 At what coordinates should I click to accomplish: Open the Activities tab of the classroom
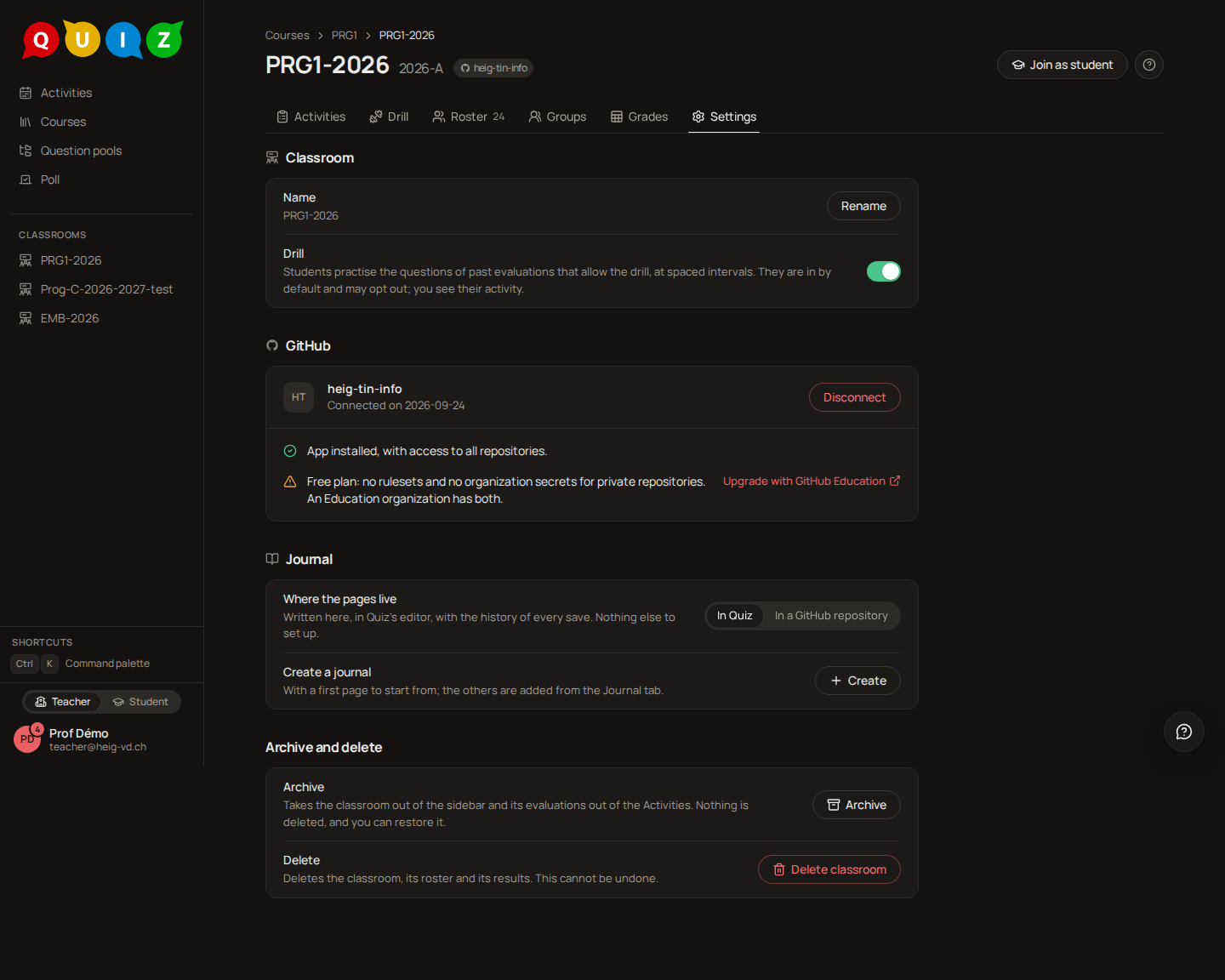coord(311,117)
